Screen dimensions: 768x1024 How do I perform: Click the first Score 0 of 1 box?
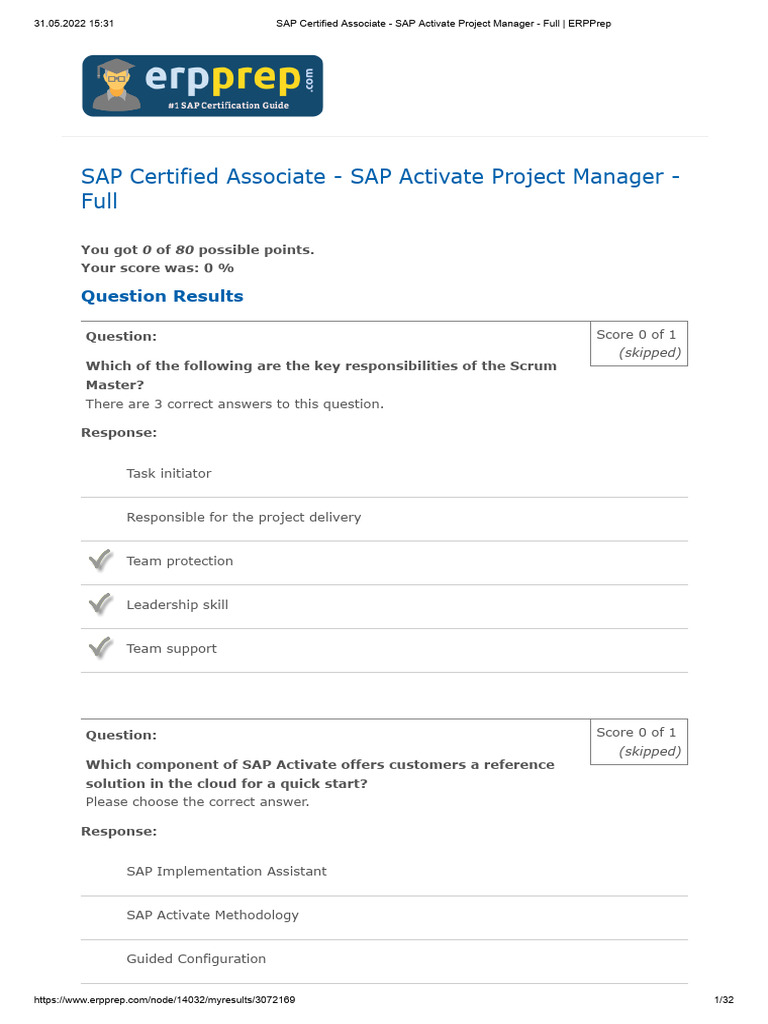638,344
